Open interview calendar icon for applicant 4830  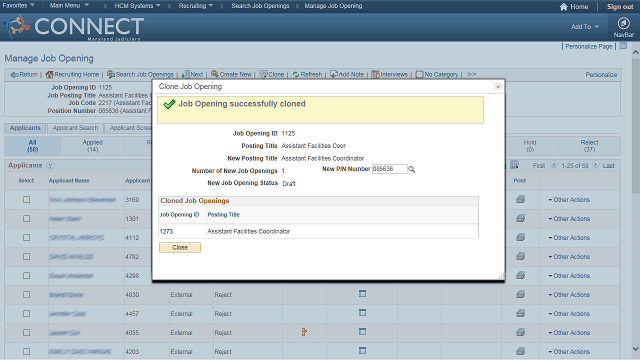[x=362, y=294]
